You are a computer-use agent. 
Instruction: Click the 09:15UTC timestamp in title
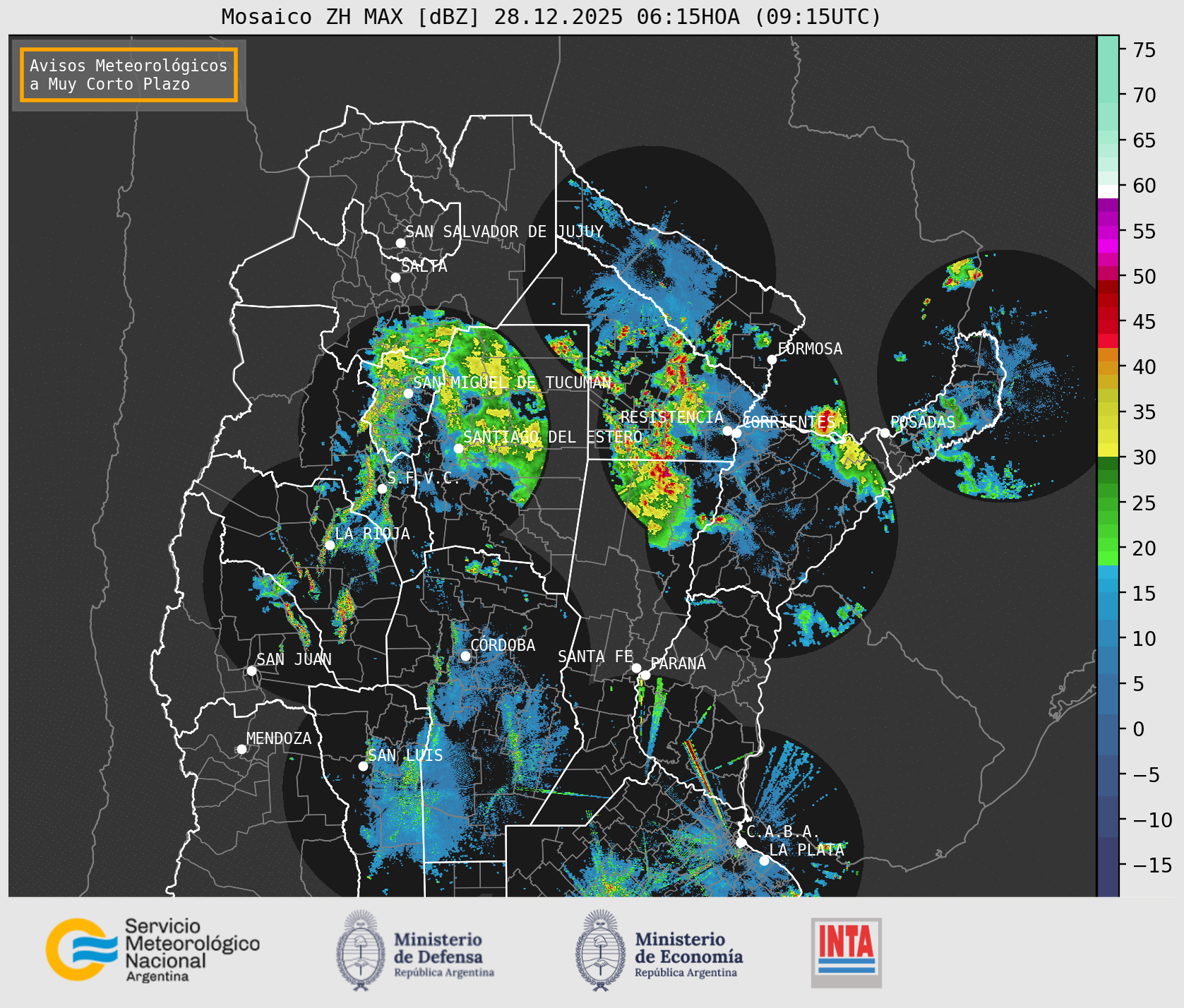818,16
